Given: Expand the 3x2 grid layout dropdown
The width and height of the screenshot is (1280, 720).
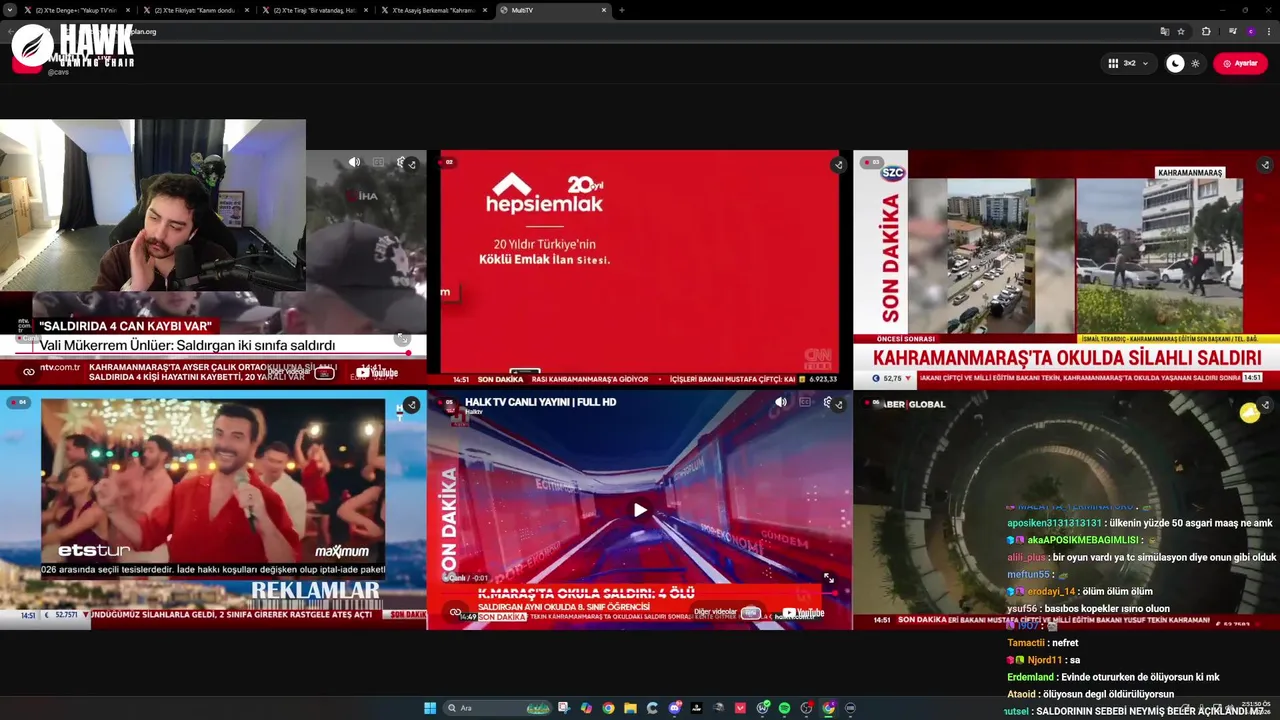Looking at the screenshot, I should [1129, 63].
